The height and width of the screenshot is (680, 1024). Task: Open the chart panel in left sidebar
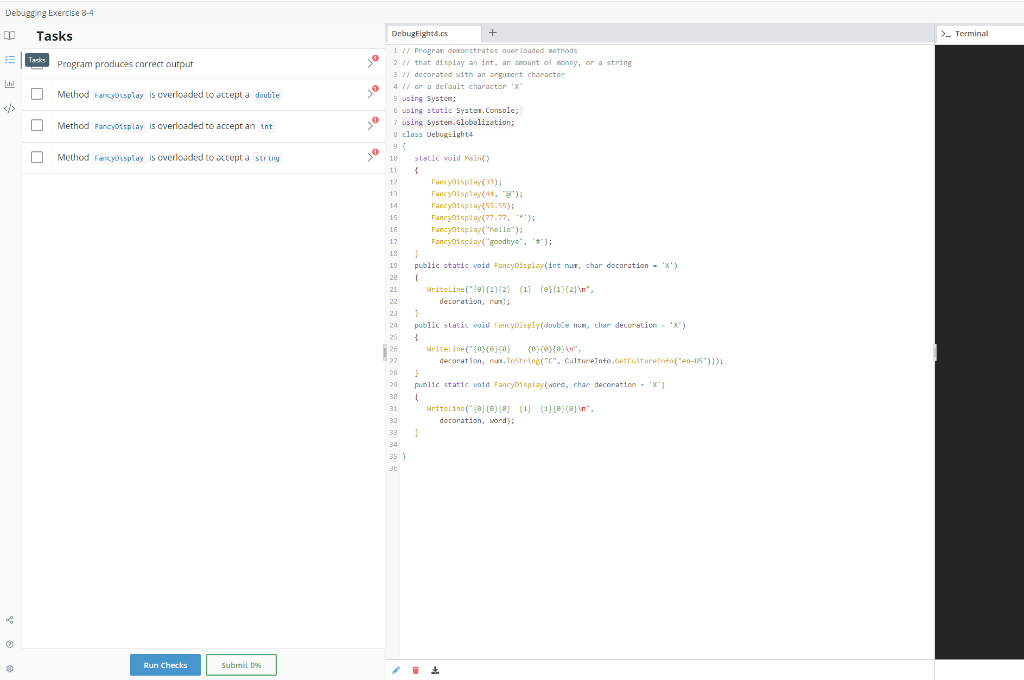(x=9, y=84)
